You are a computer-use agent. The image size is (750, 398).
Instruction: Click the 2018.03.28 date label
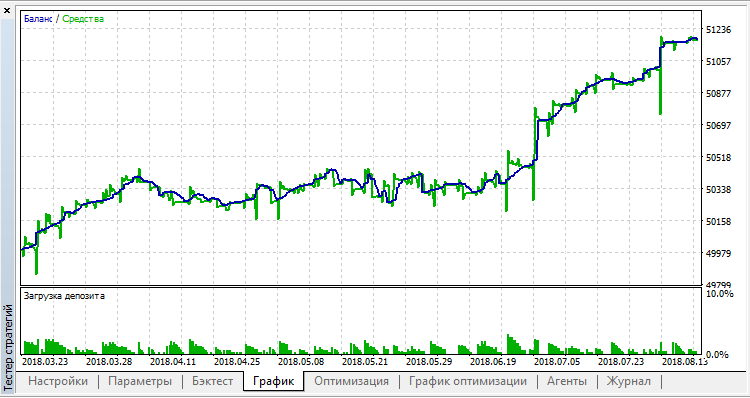coord(109,361)
